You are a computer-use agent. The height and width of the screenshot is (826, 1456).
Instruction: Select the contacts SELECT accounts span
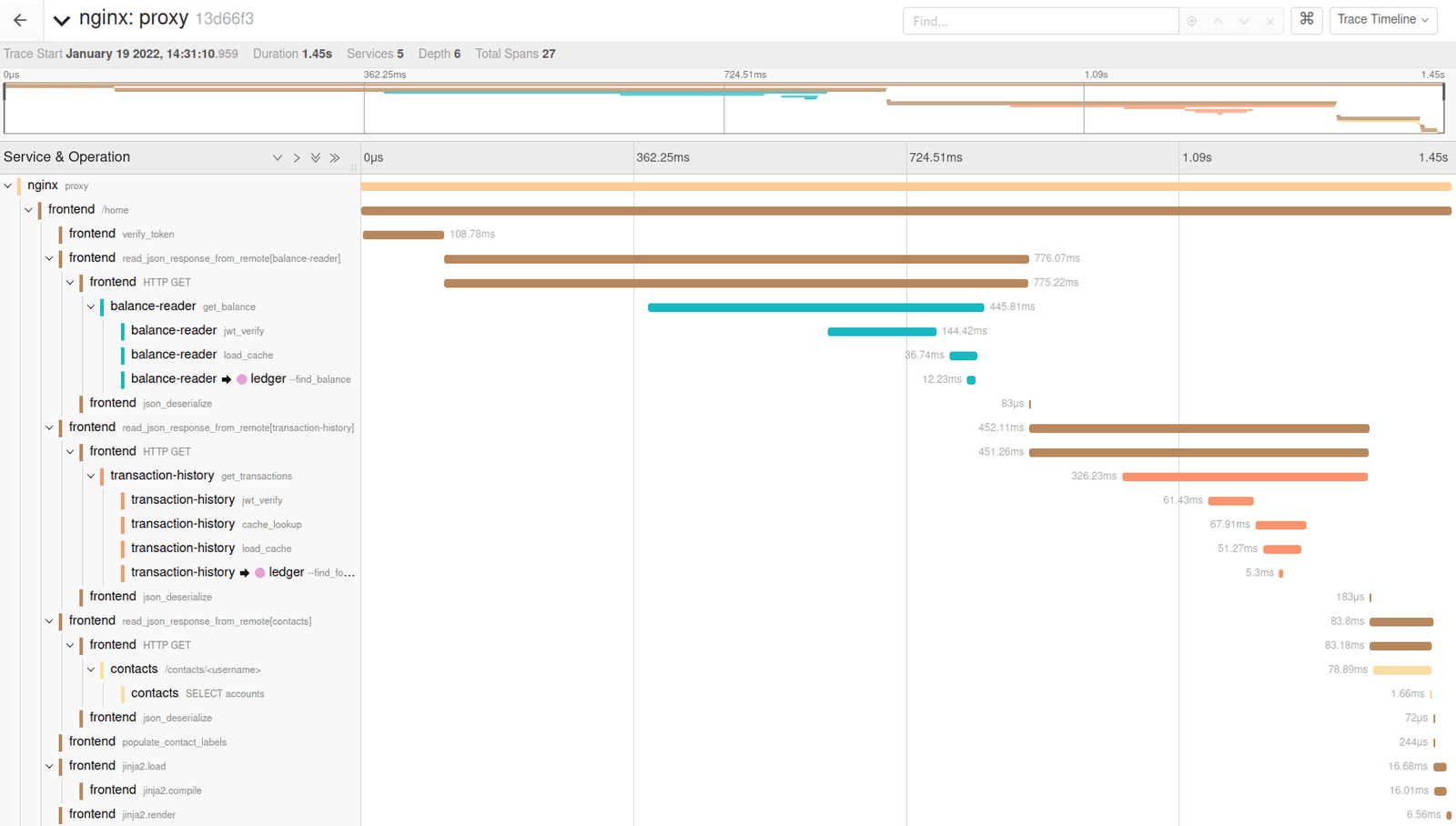tap(197, 693)
